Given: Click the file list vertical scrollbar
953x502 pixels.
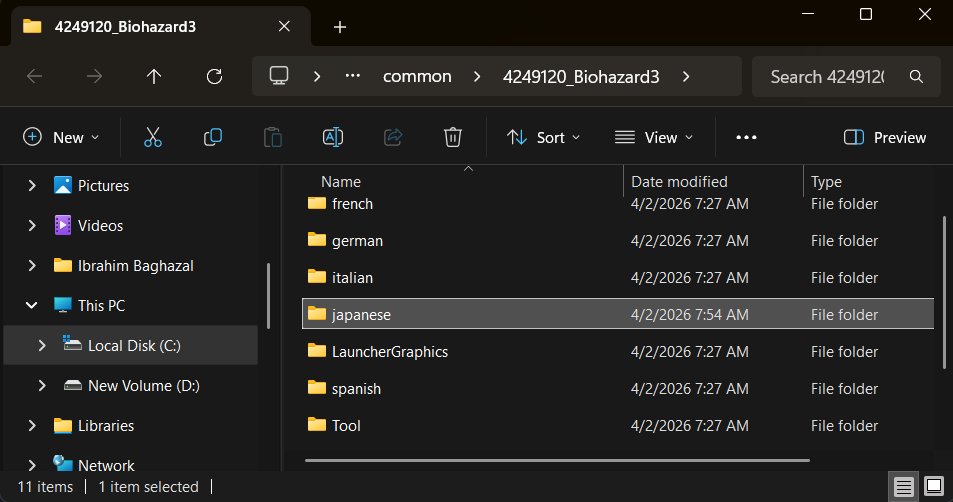Looking at the screenshot, I should [x=944, y=292].
